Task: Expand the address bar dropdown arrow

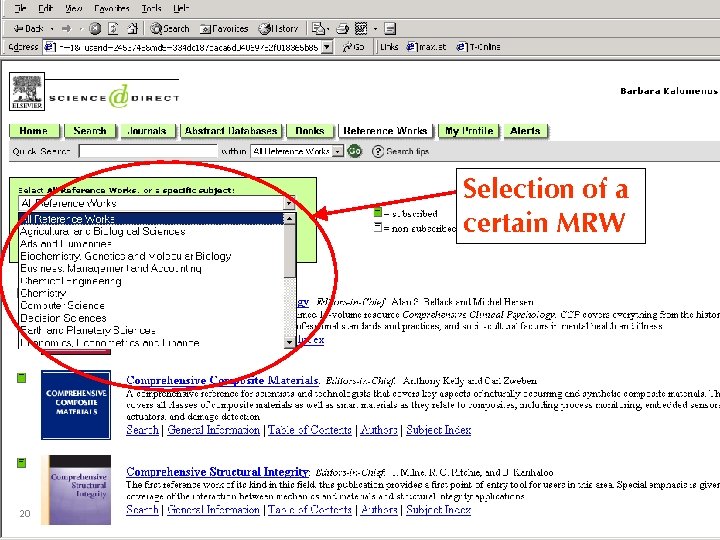Action: (327, 47)
